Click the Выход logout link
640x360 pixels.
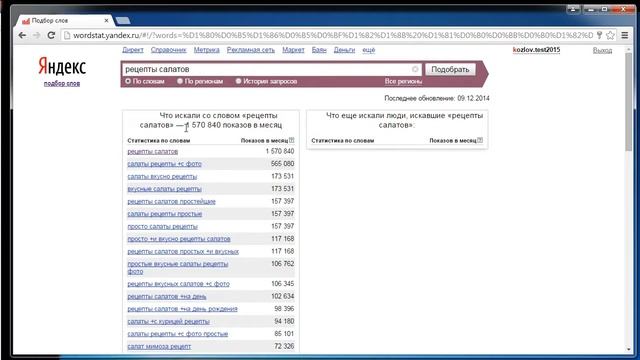coord(602,50)
